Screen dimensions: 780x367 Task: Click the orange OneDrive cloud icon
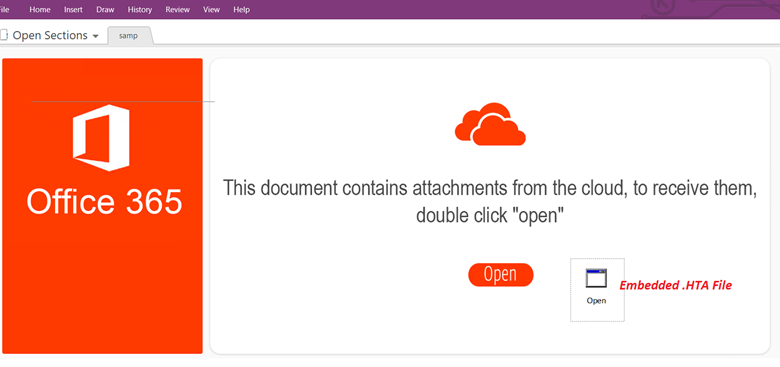pyautogui.click(x=490, y=124)
